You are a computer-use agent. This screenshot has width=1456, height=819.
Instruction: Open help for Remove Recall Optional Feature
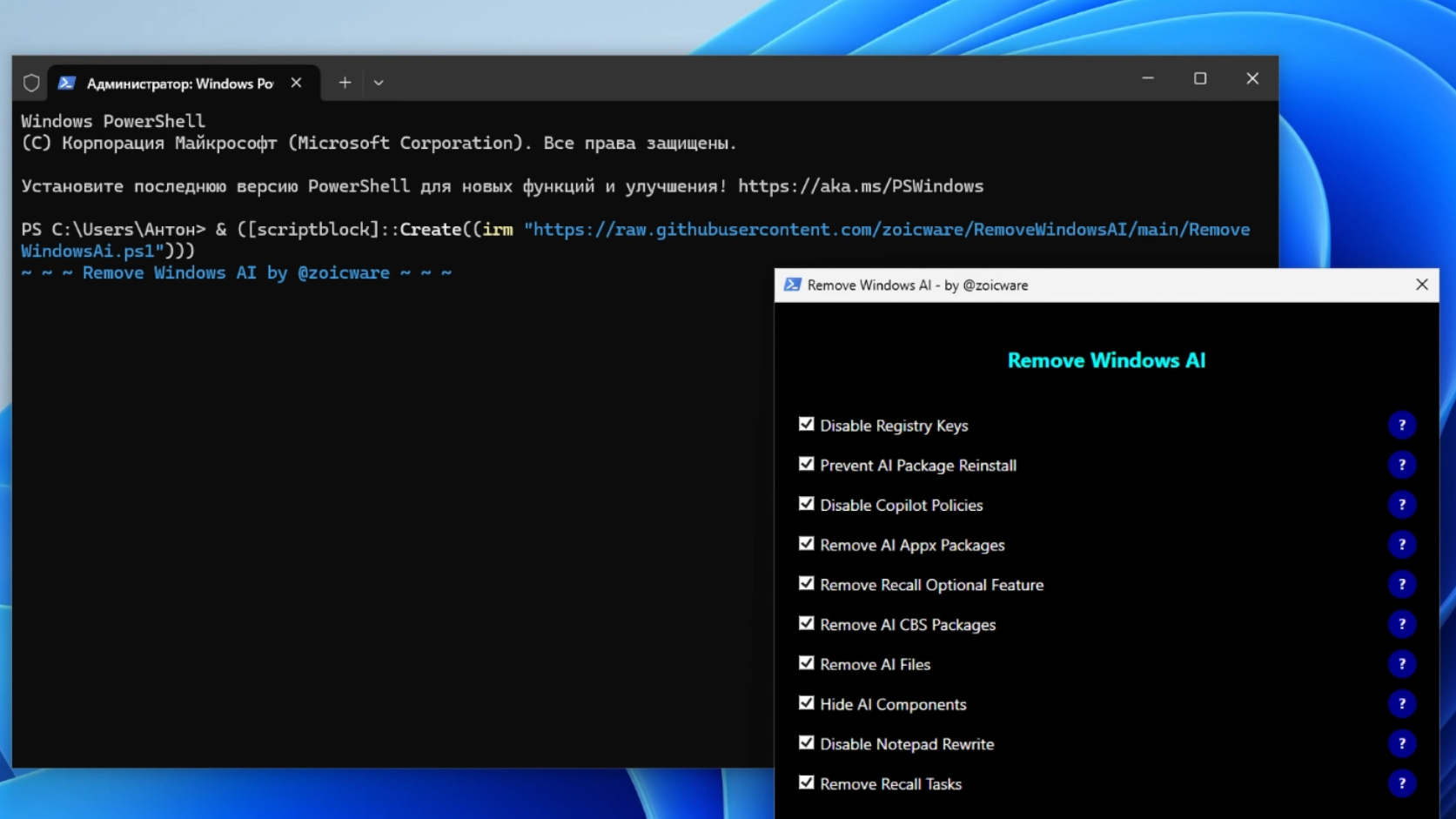coord(1401,585)
